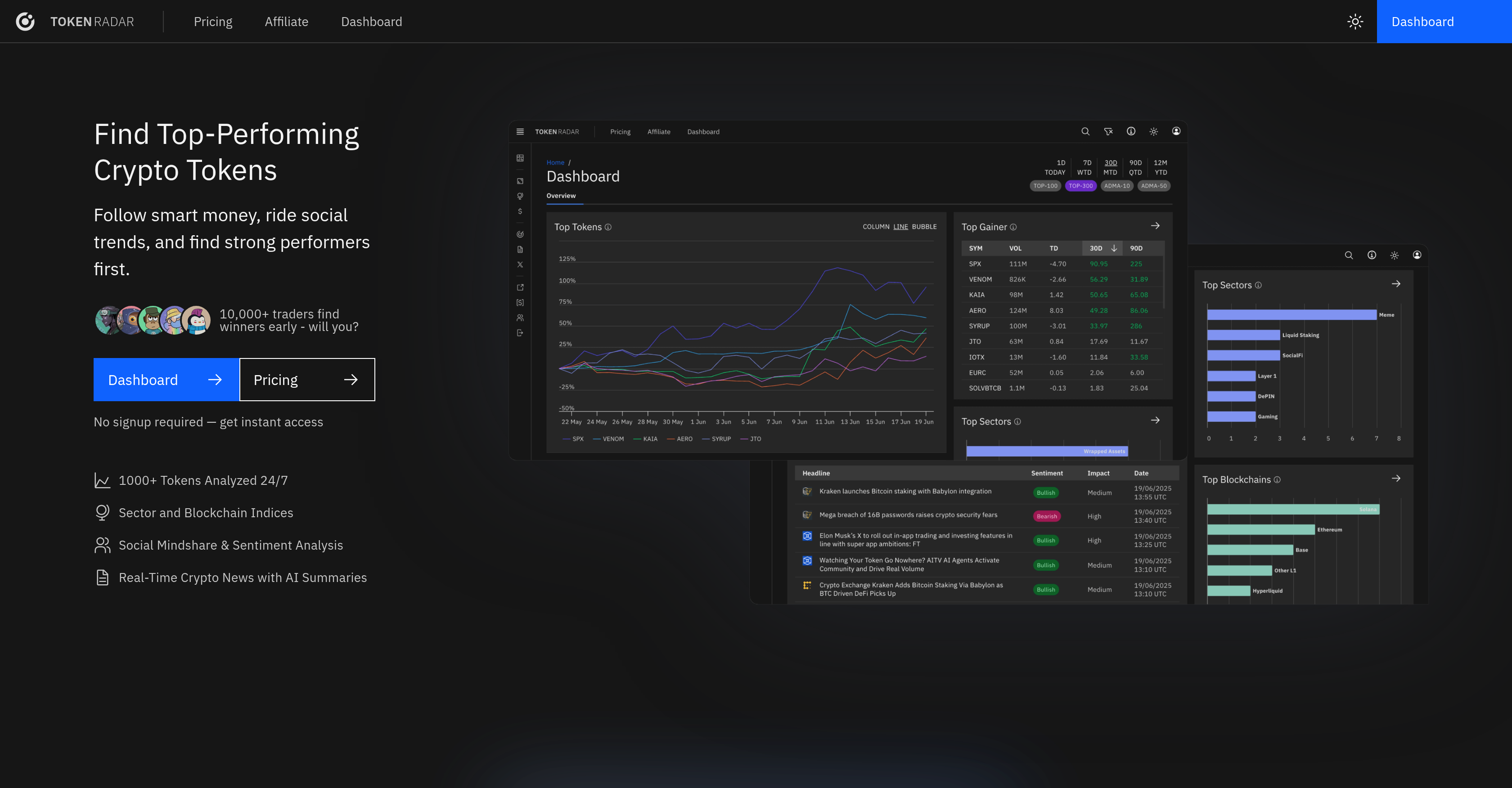Click the hamburger menu icon
Screen dimensions: 1512x788
[x=520, y=131]
